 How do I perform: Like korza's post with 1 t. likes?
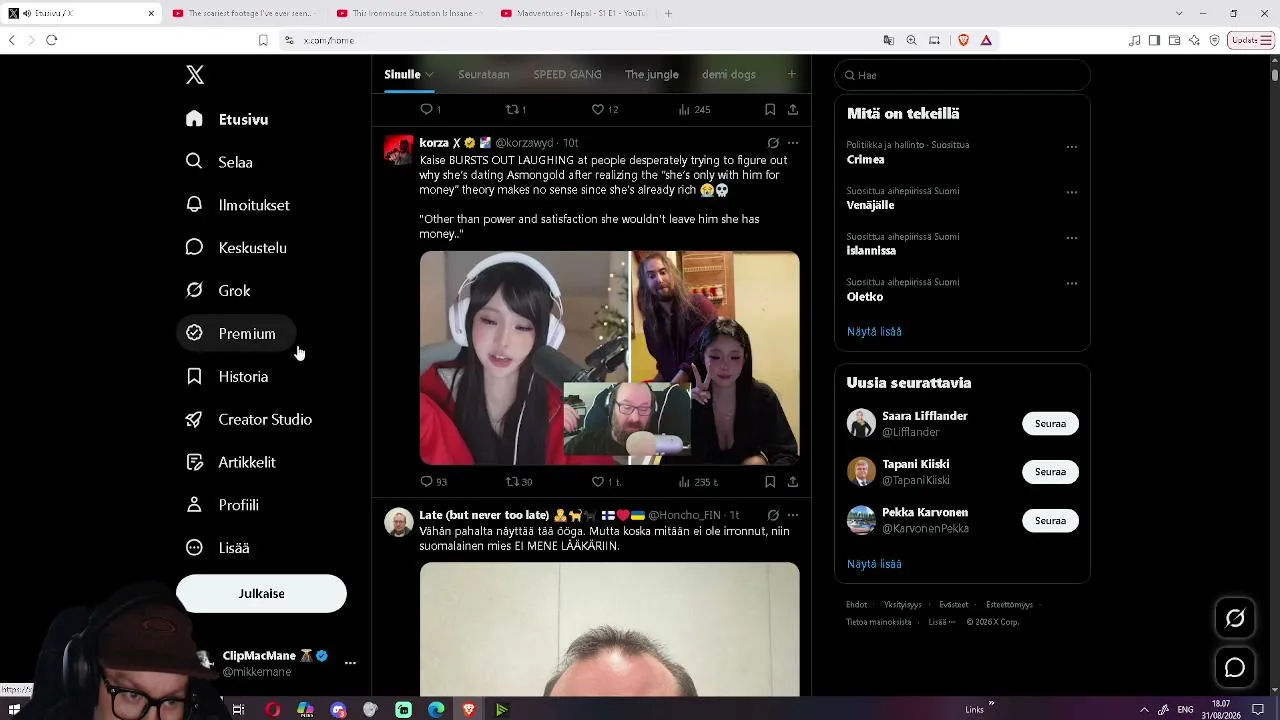tap(606, 482)
